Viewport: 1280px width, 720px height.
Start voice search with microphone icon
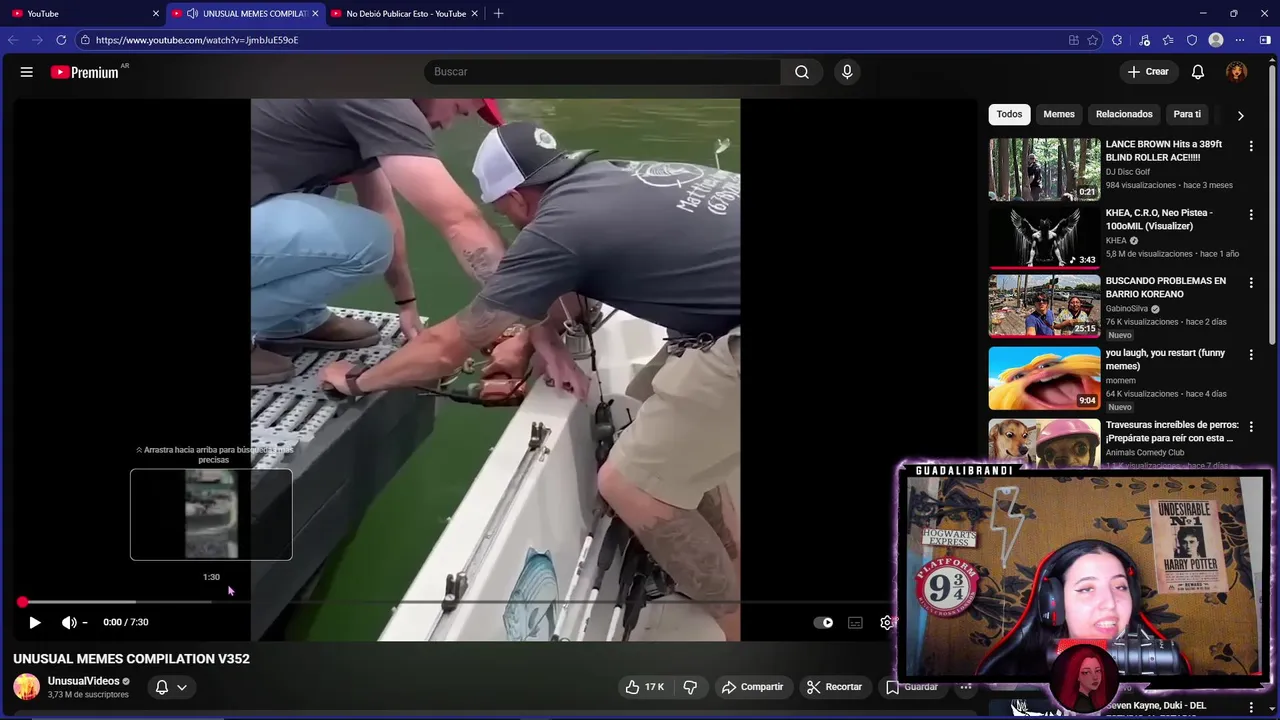(x=847, y=72)
